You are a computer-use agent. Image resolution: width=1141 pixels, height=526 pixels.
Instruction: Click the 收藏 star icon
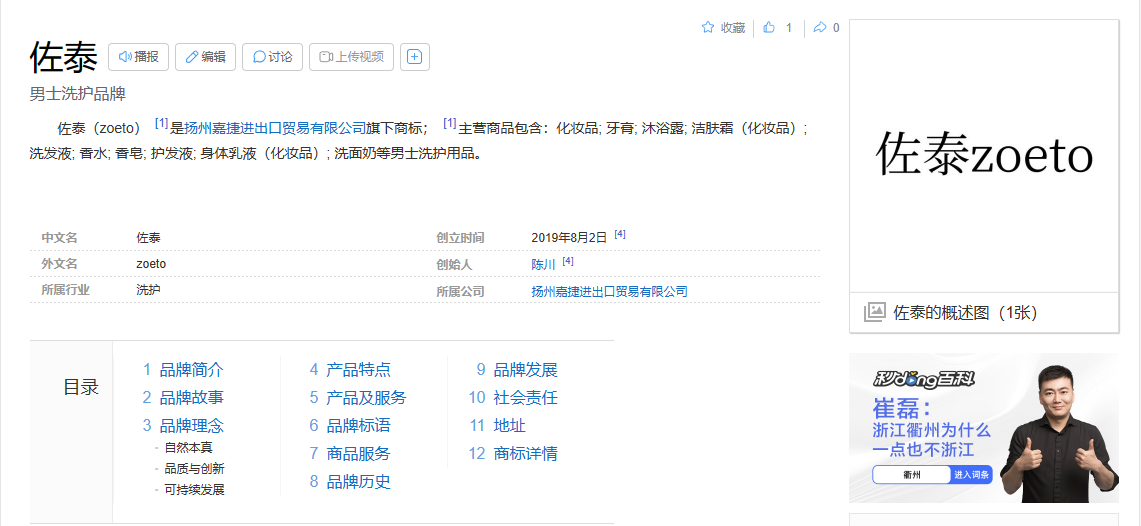pos(707,28)
